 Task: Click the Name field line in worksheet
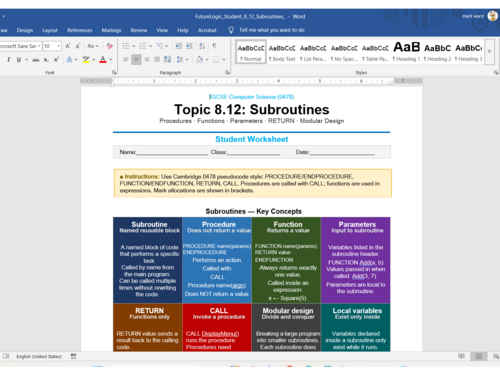tap(172, 153)
